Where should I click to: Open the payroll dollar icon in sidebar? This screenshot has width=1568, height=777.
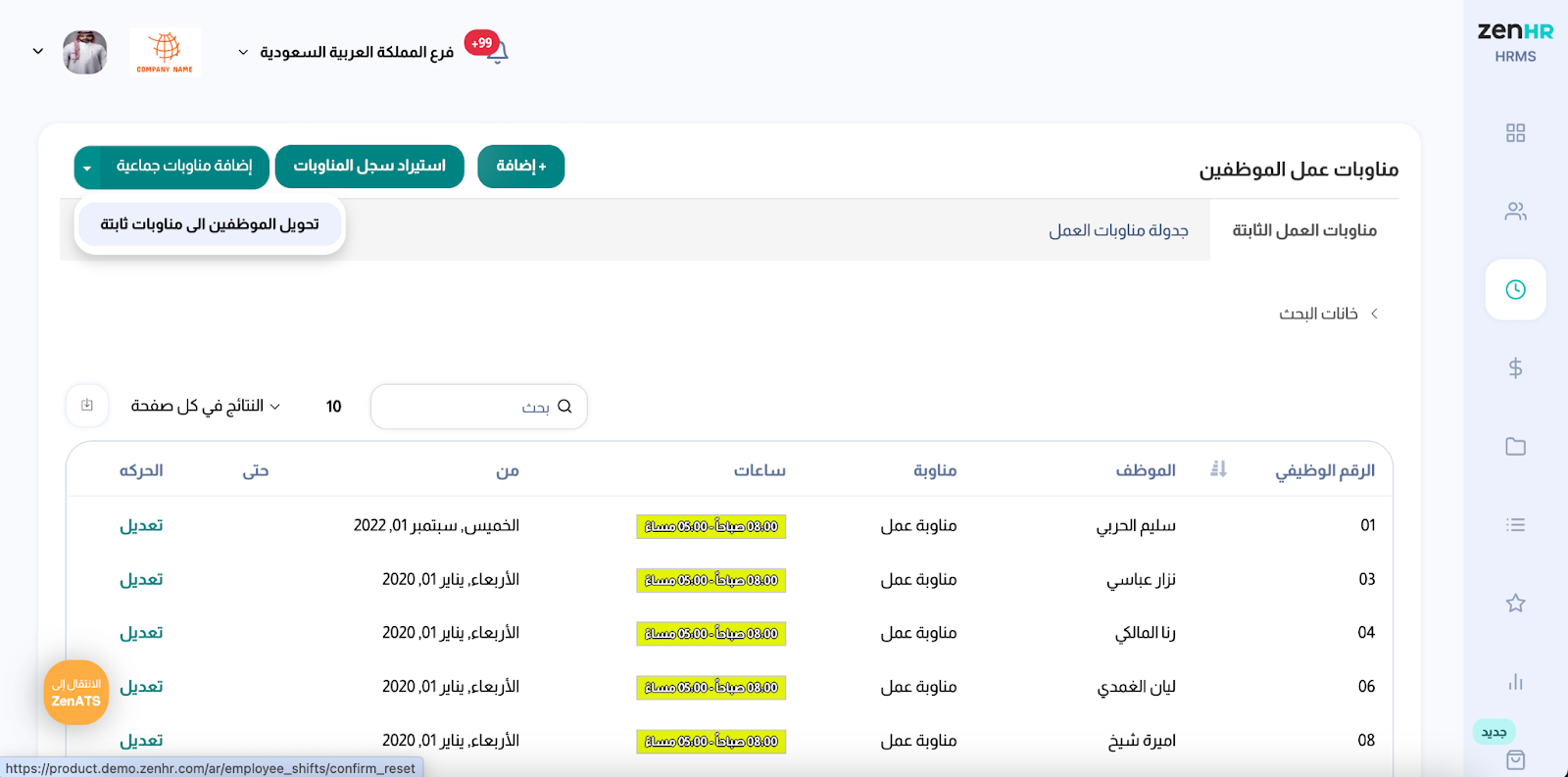click(1515, 368)
